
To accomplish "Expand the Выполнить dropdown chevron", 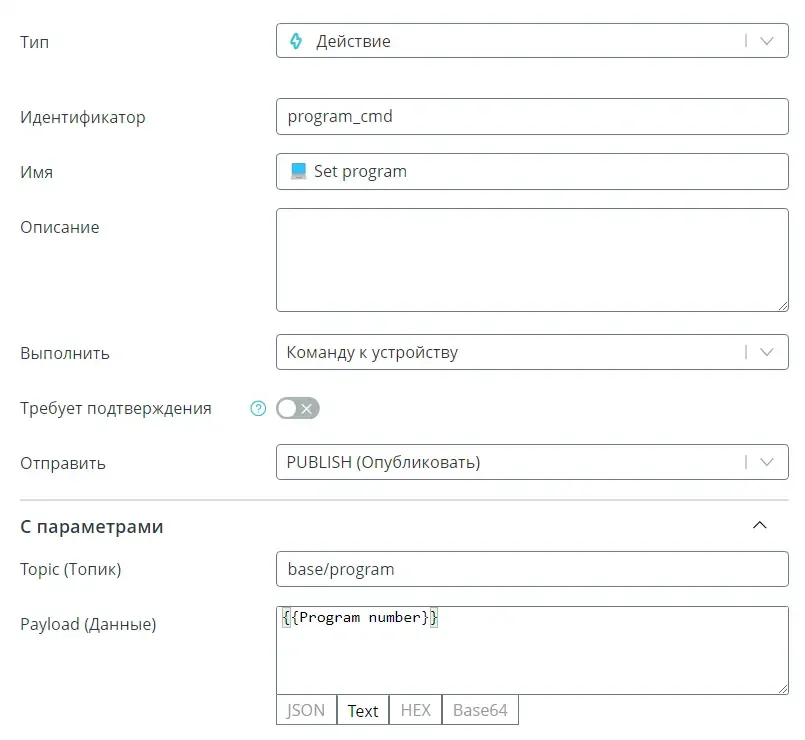I will point(767,352).
